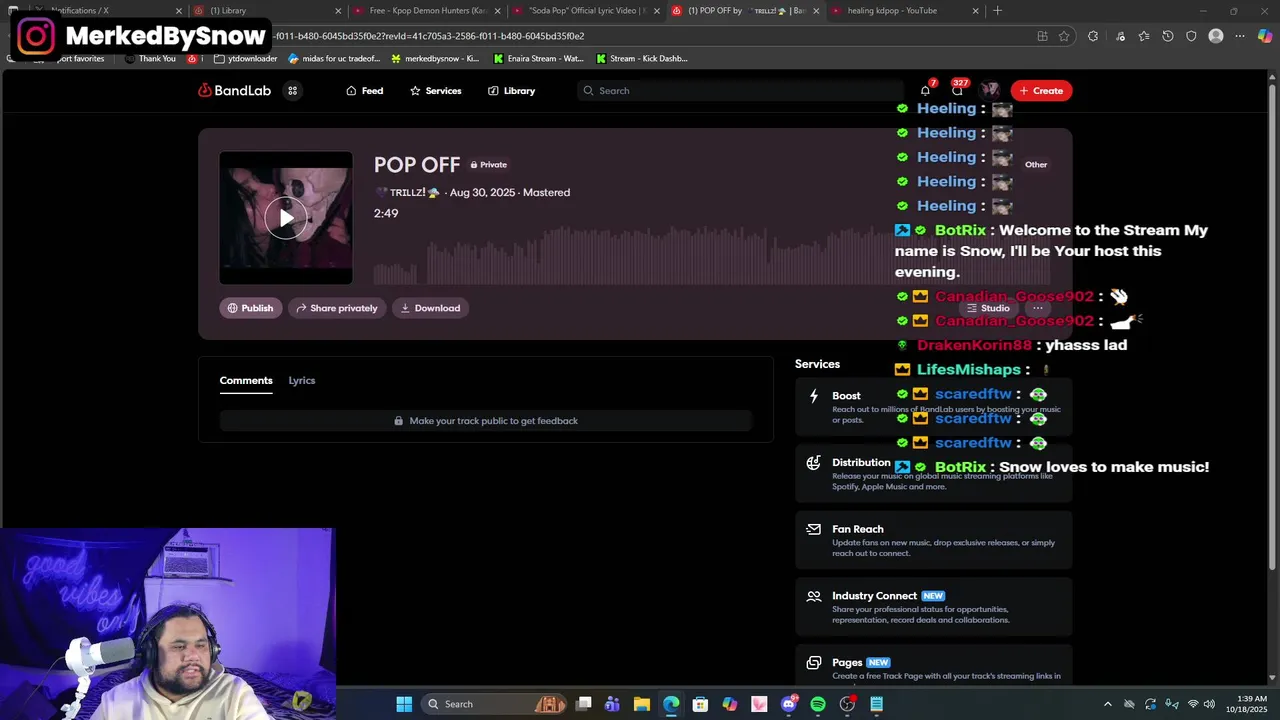The width and height of the screenshot is (1280, 720).
Task: Switch to the healing kdpop YouTube tab
Action: tap(904, 11)
